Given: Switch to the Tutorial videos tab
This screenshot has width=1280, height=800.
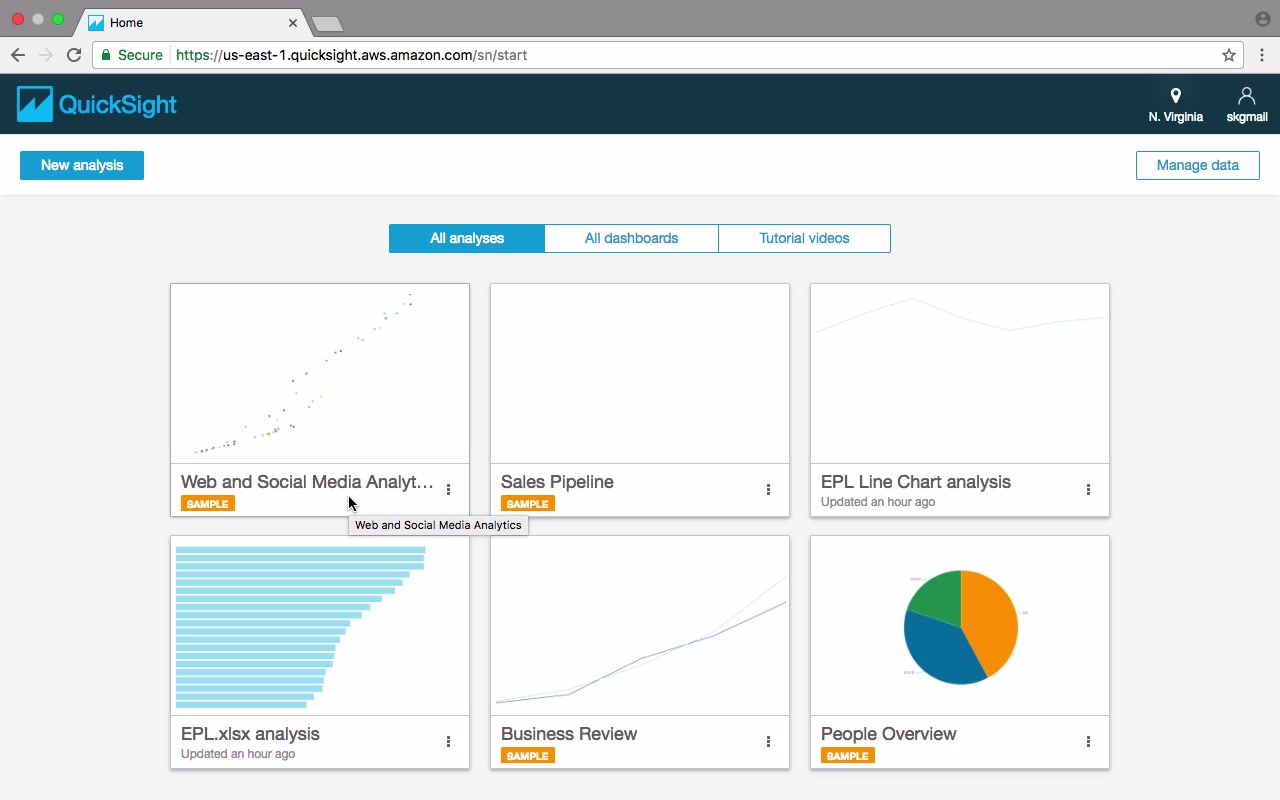Looking at the screenshot, I should (804, 238).
